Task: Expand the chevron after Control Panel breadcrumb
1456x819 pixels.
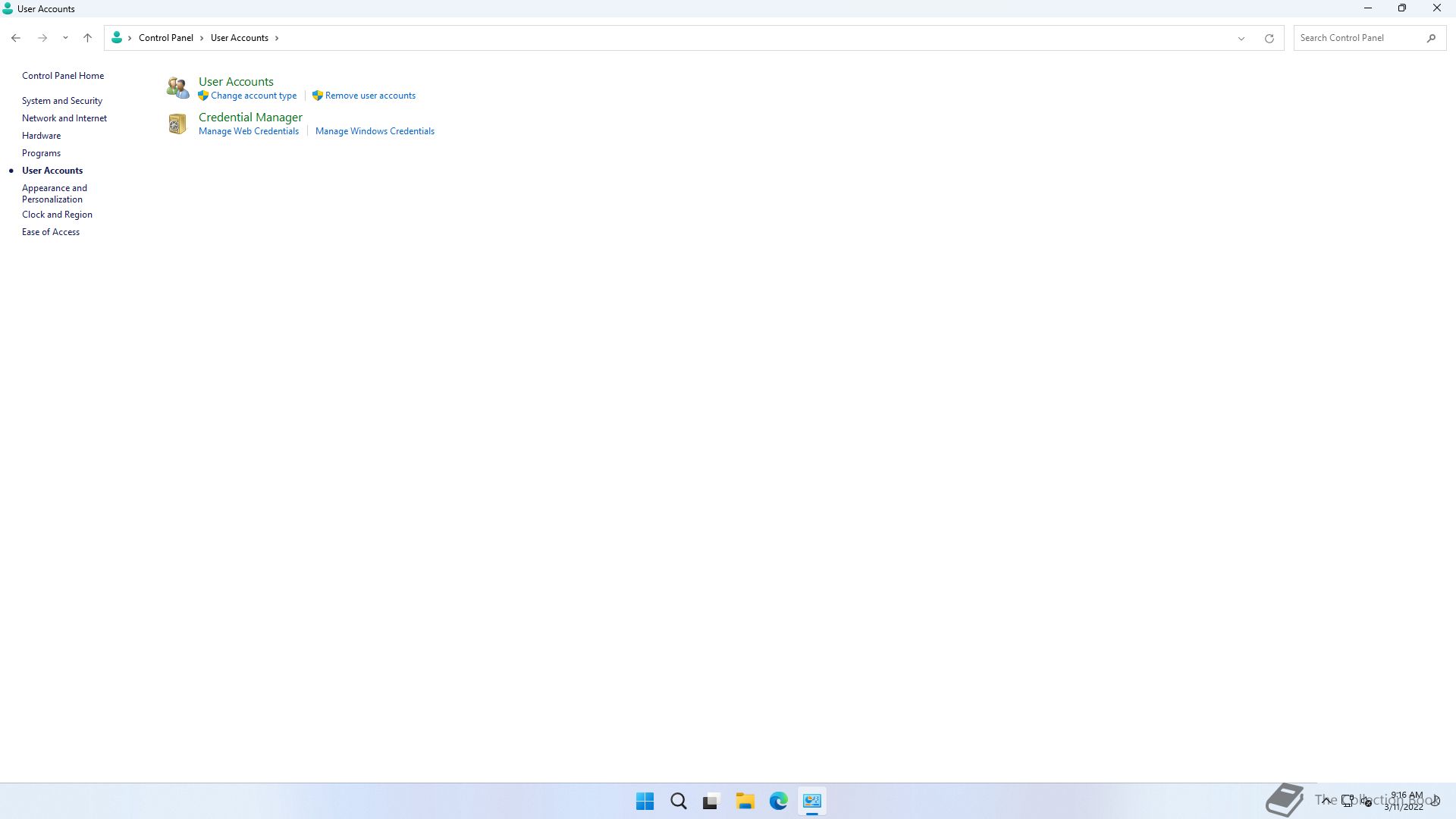Action: point(202,38)
